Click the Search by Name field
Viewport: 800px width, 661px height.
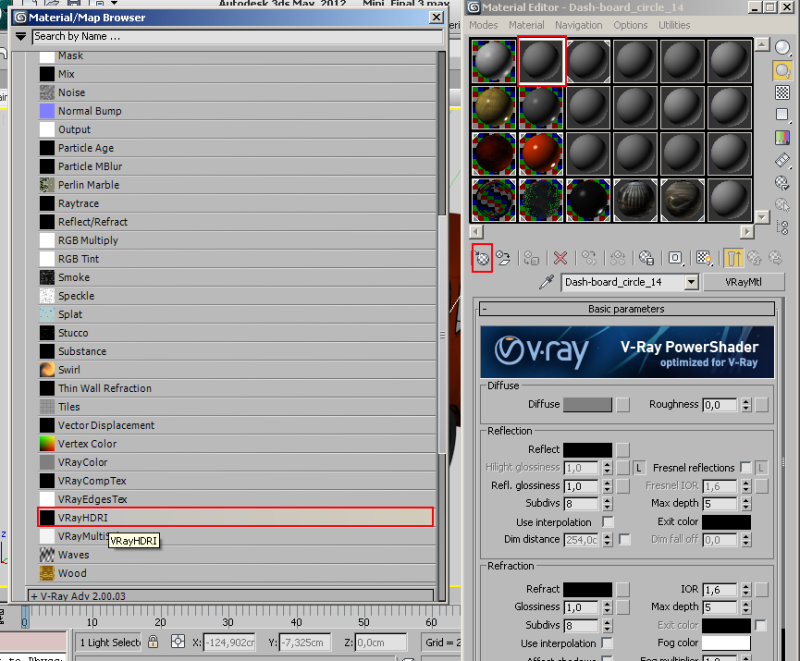tap(237, 37)
